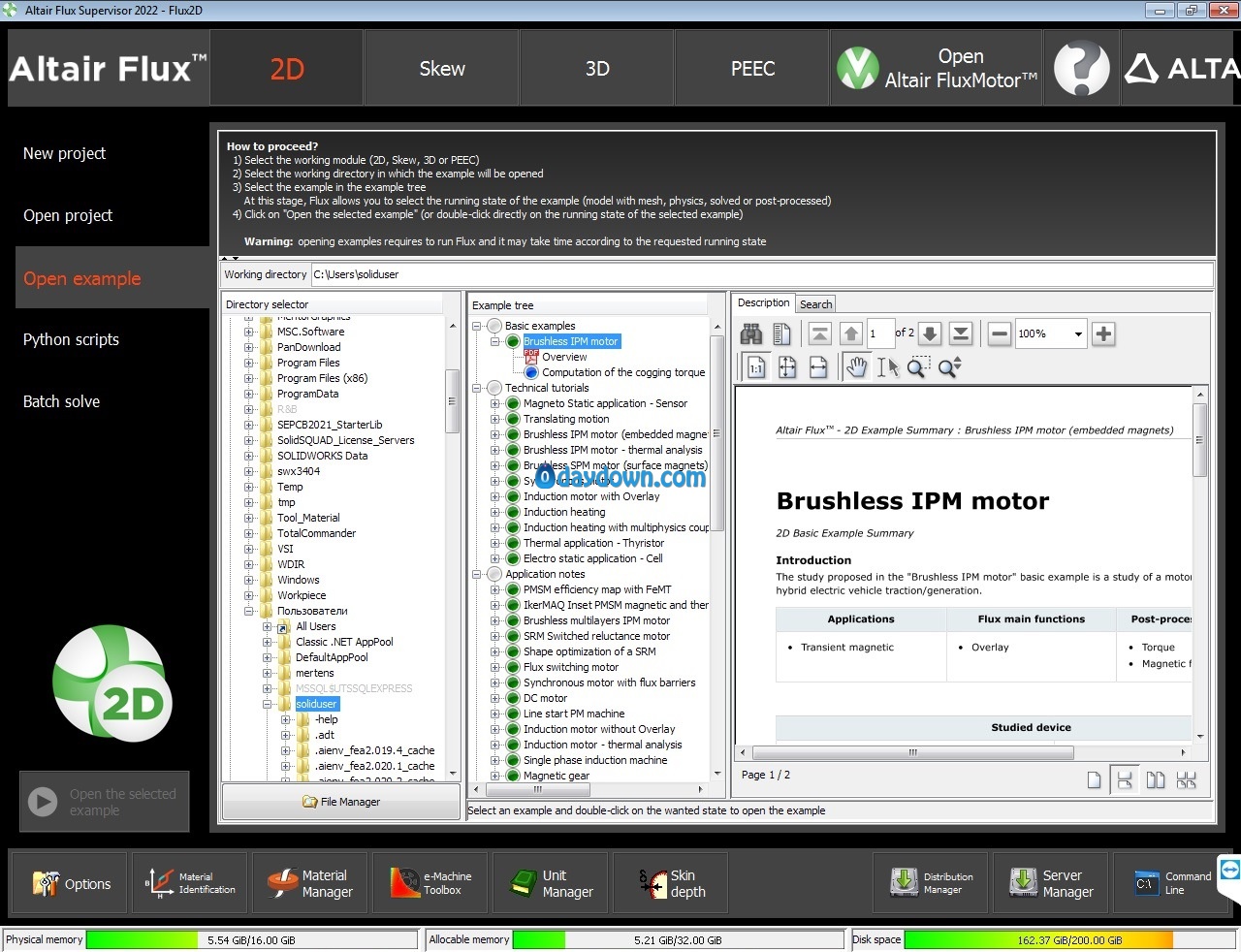The image size is (1241, 952).
Task: Switch to the PEEC module tab
Action: [x=752, y=68]
